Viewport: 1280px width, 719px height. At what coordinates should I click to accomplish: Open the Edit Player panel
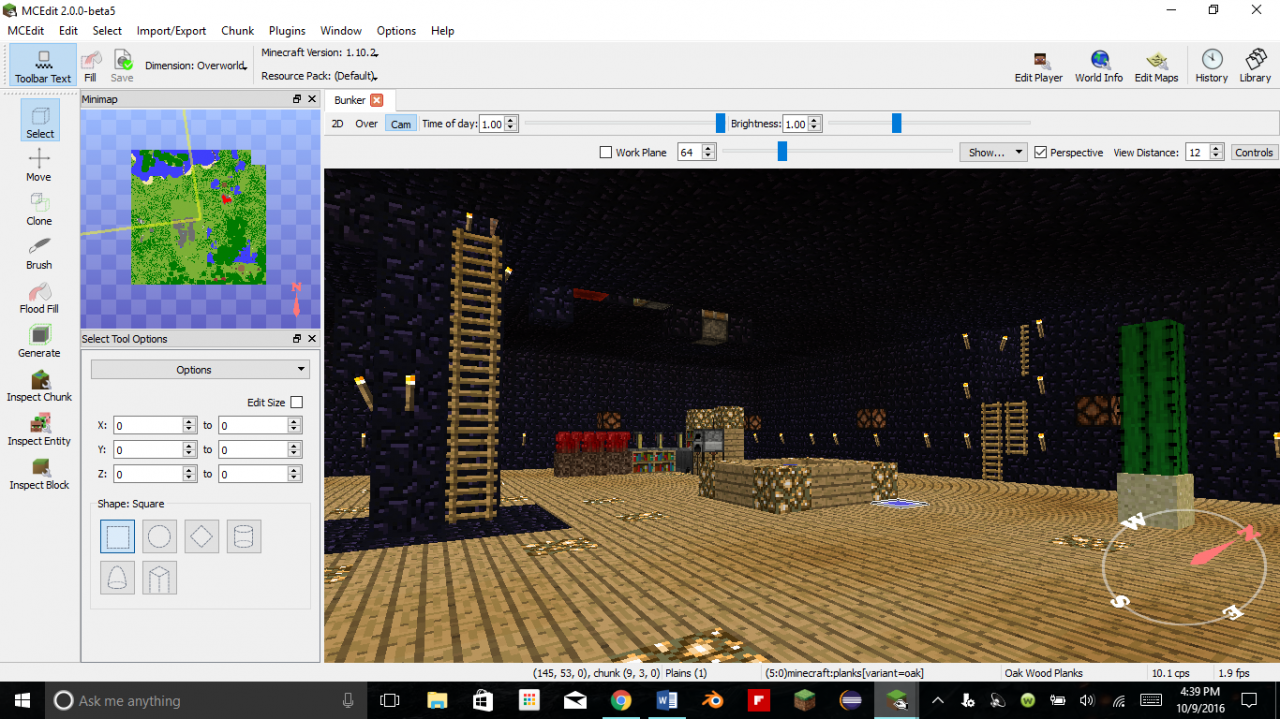pyautogui.click(x=1038, y=63)
